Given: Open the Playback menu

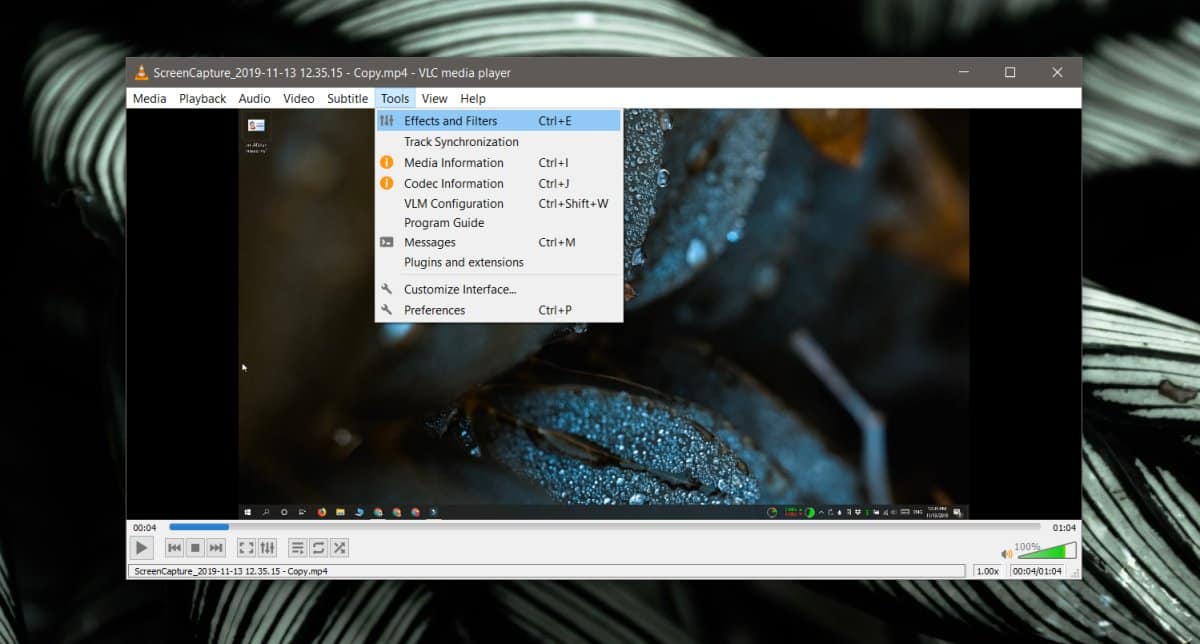Looking at the screenshot, I should (x=203, y=98).
